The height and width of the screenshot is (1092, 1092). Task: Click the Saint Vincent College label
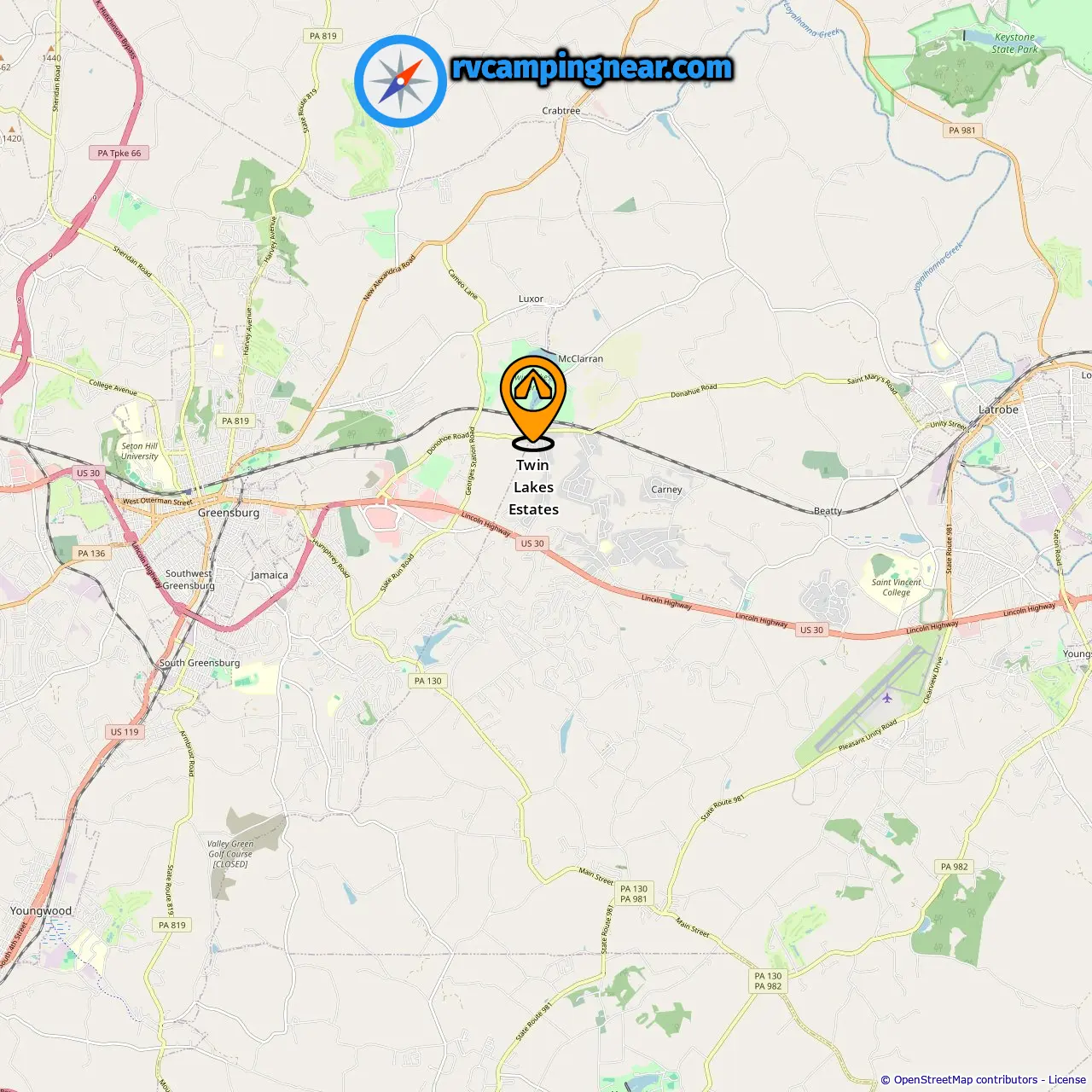pyautogui.click(x=896, y=587)
